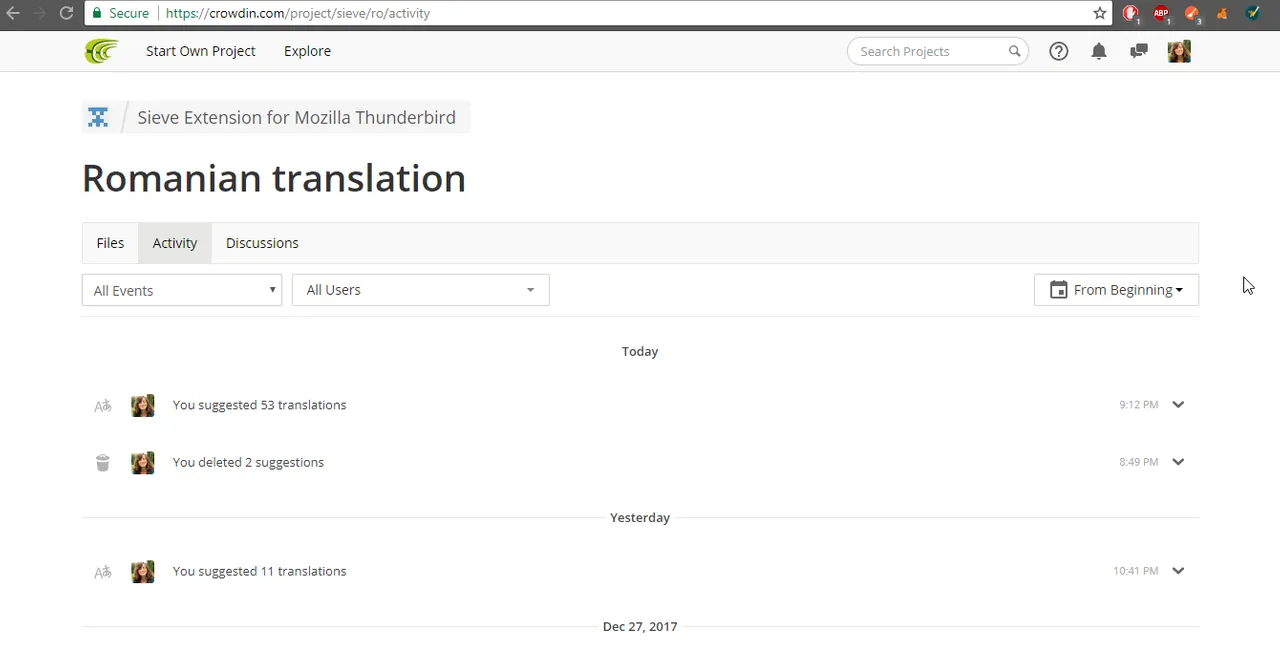Open the help question mark icon
This screenshot has width=1280, height=656.
[1058, 51]
